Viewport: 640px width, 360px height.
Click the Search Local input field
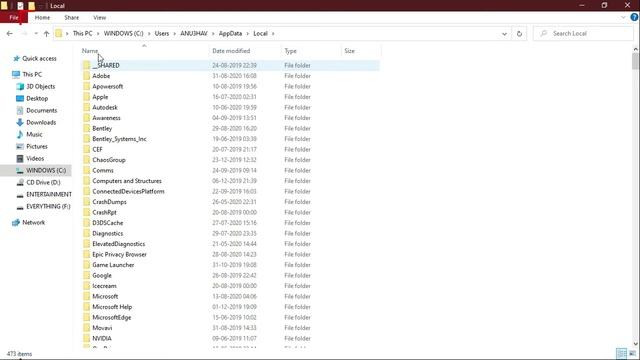[583, 33]
